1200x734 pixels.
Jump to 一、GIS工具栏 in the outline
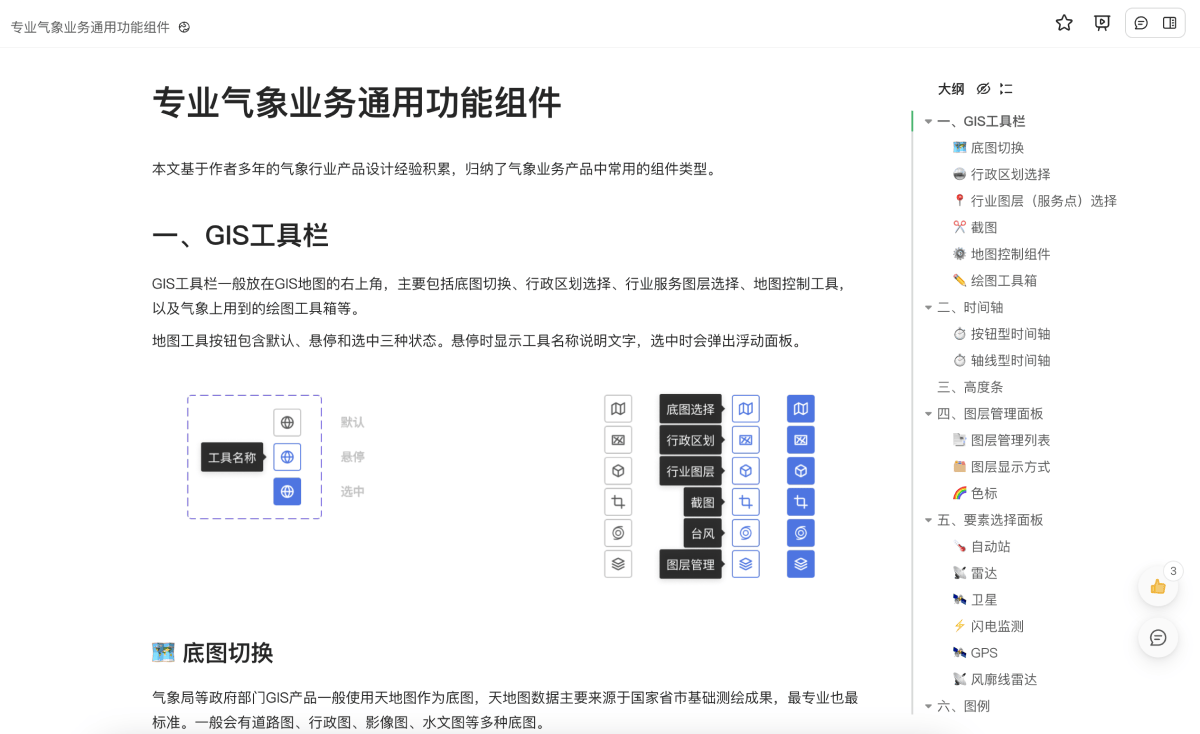click(981, 121)
